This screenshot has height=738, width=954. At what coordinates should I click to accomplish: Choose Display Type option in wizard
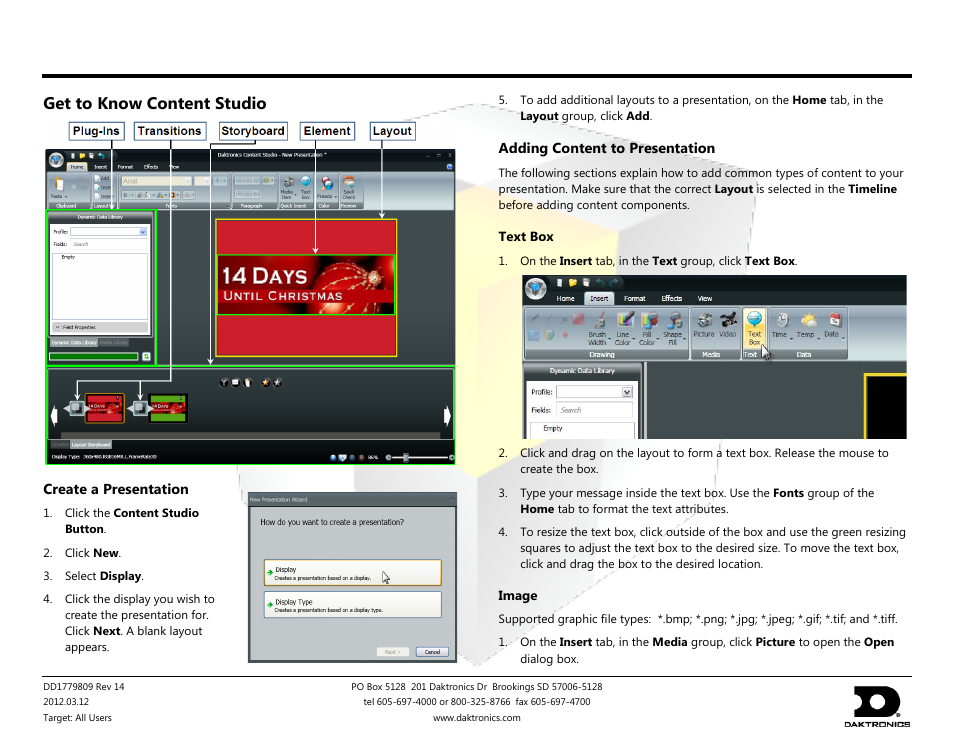353,605
